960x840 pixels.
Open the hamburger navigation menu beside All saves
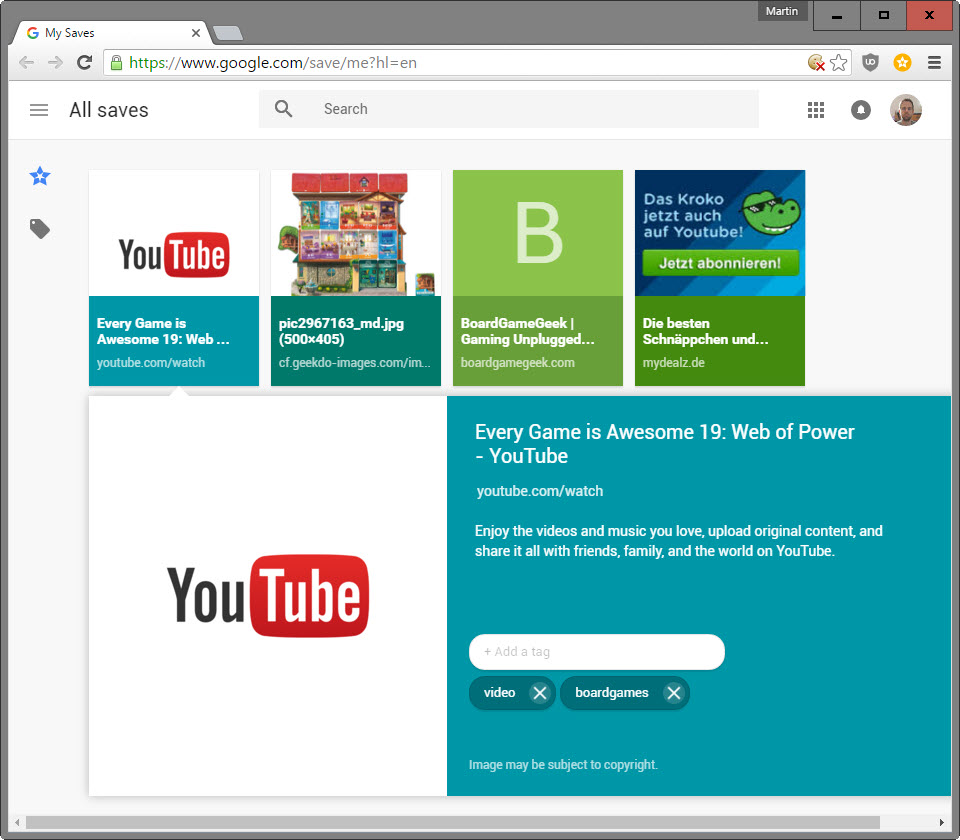tap(39, 110)
